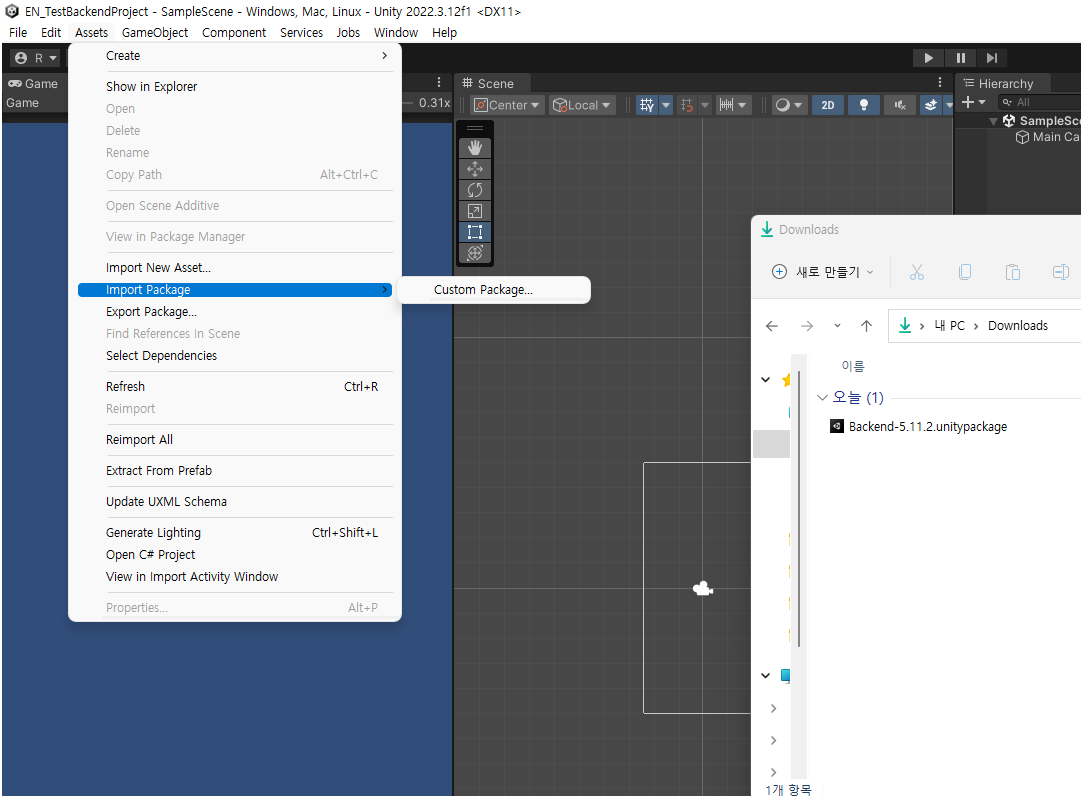Screen dimensions: 1081x796
Task: Select the Scale tool in Scene toolbar
Action: point(475,211)
